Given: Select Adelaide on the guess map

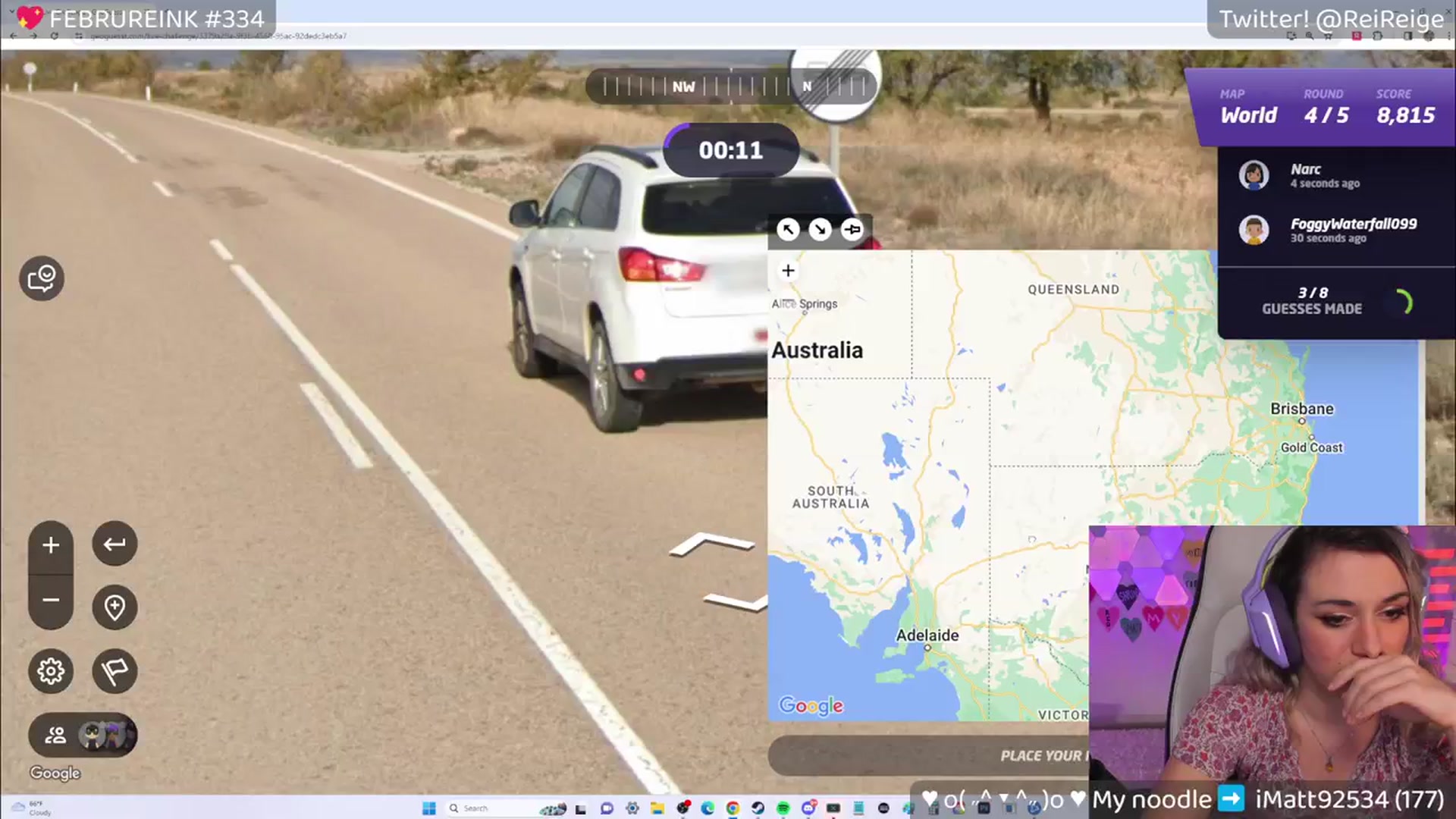Looking at the screenshot, I should click(x=927, y=636).
